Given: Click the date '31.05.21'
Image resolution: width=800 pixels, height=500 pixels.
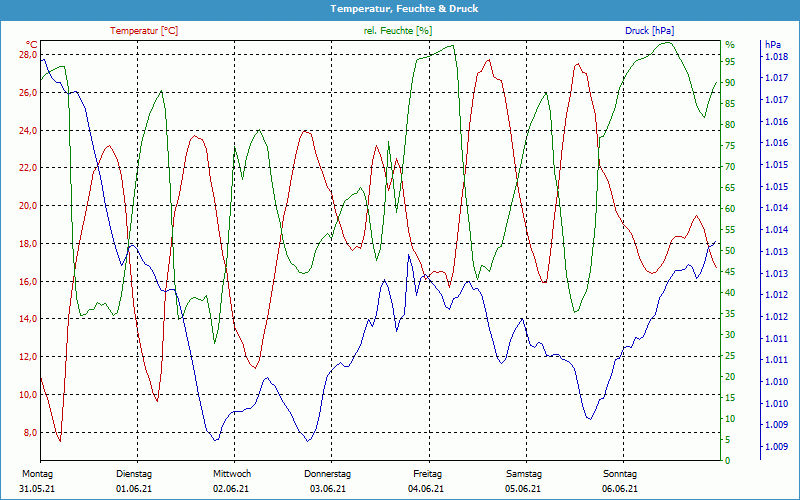Looking at the screenshot, I should [x=37, y=488].
